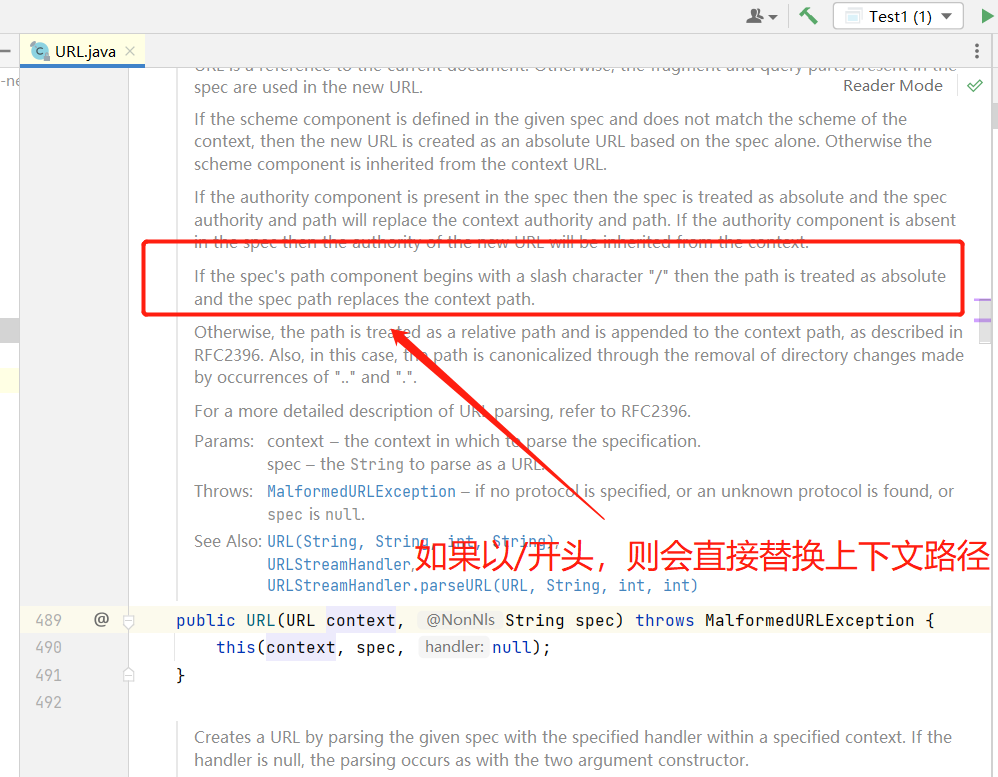Screen dimensions: 998x777
Task: Click line number 492 in the gutter
Action: [49, 702]
